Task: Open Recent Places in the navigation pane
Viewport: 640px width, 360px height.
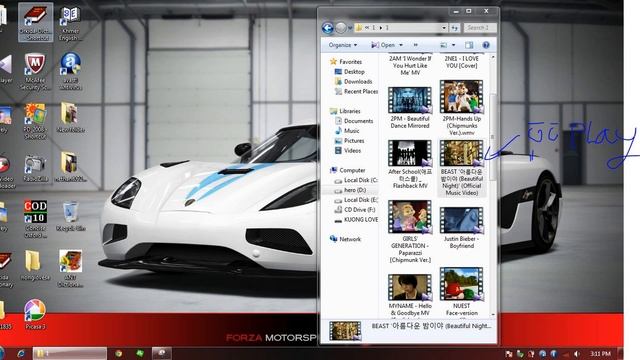Action: (x=356, y=91)
